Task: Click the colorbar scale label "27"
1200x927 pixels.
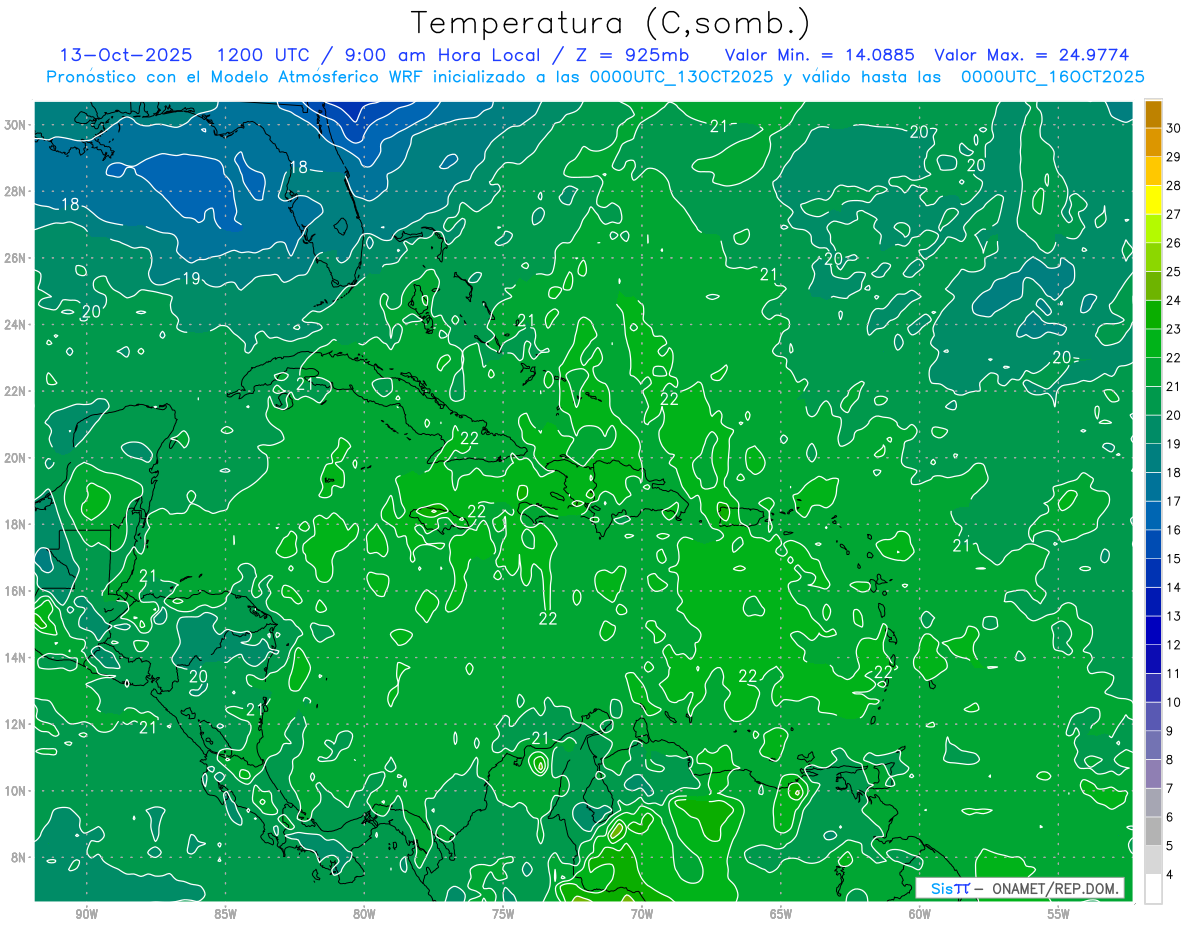Action: 1173,214
